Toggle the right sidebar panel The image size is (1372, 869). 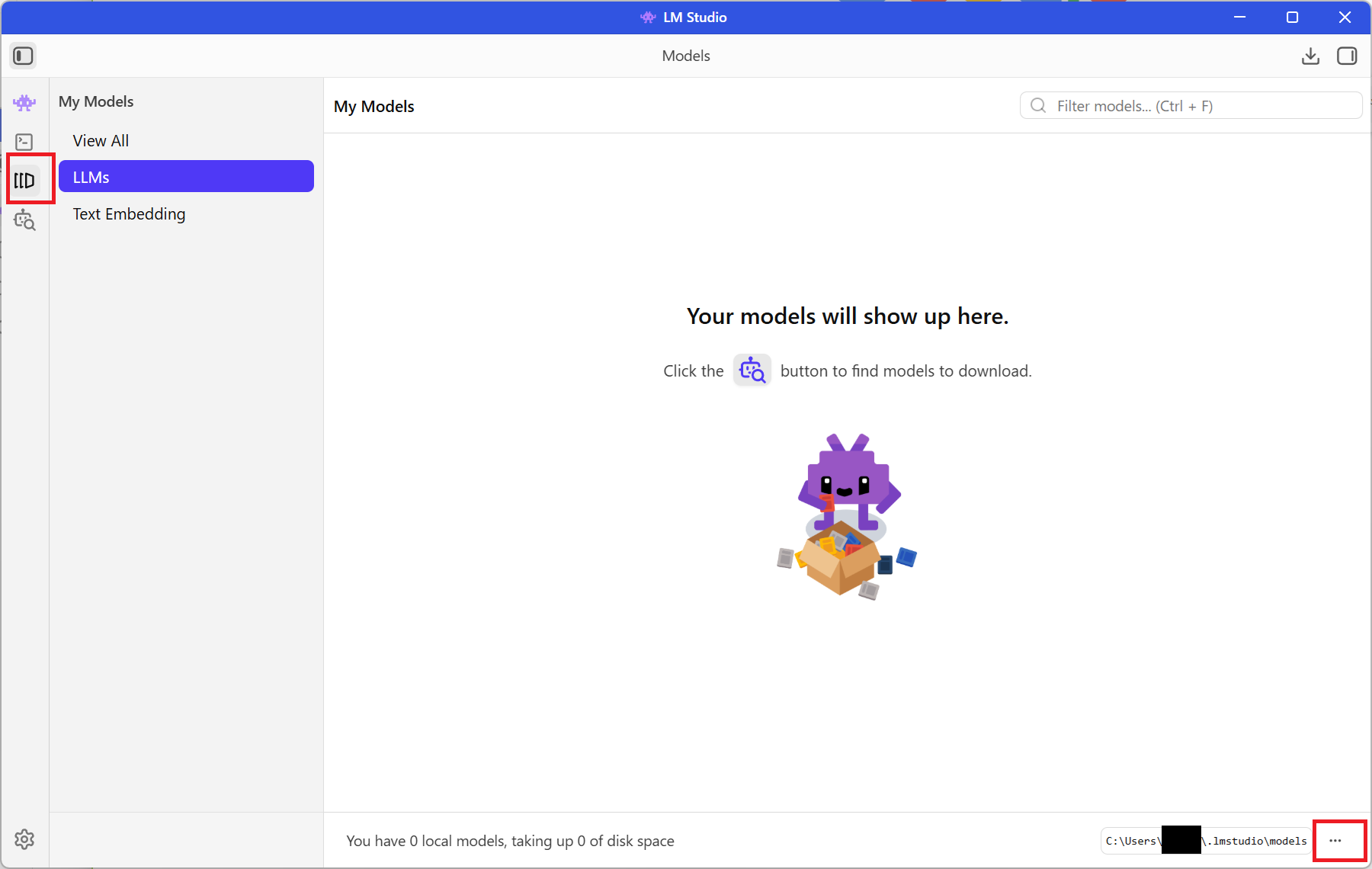point(1347,56)
